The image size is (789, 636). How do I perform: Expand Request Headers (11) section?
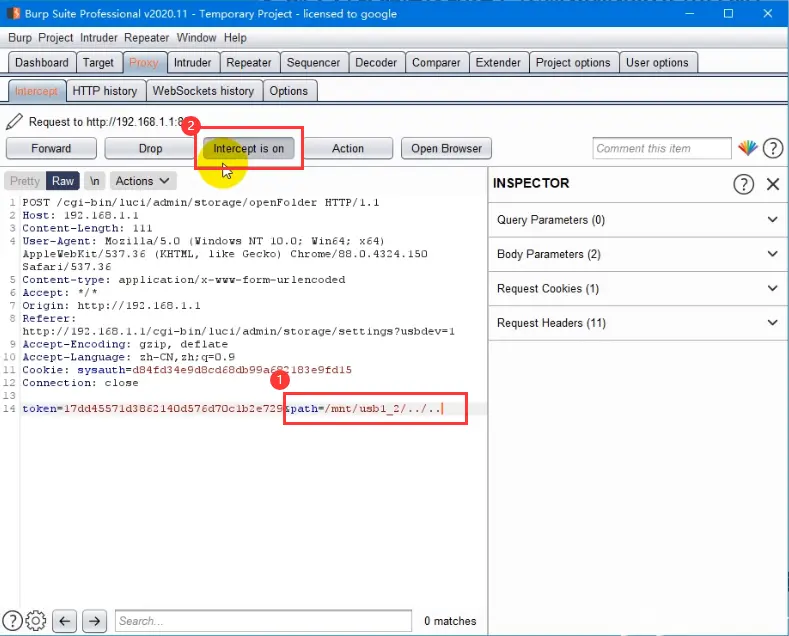click(x=638, y=323)
